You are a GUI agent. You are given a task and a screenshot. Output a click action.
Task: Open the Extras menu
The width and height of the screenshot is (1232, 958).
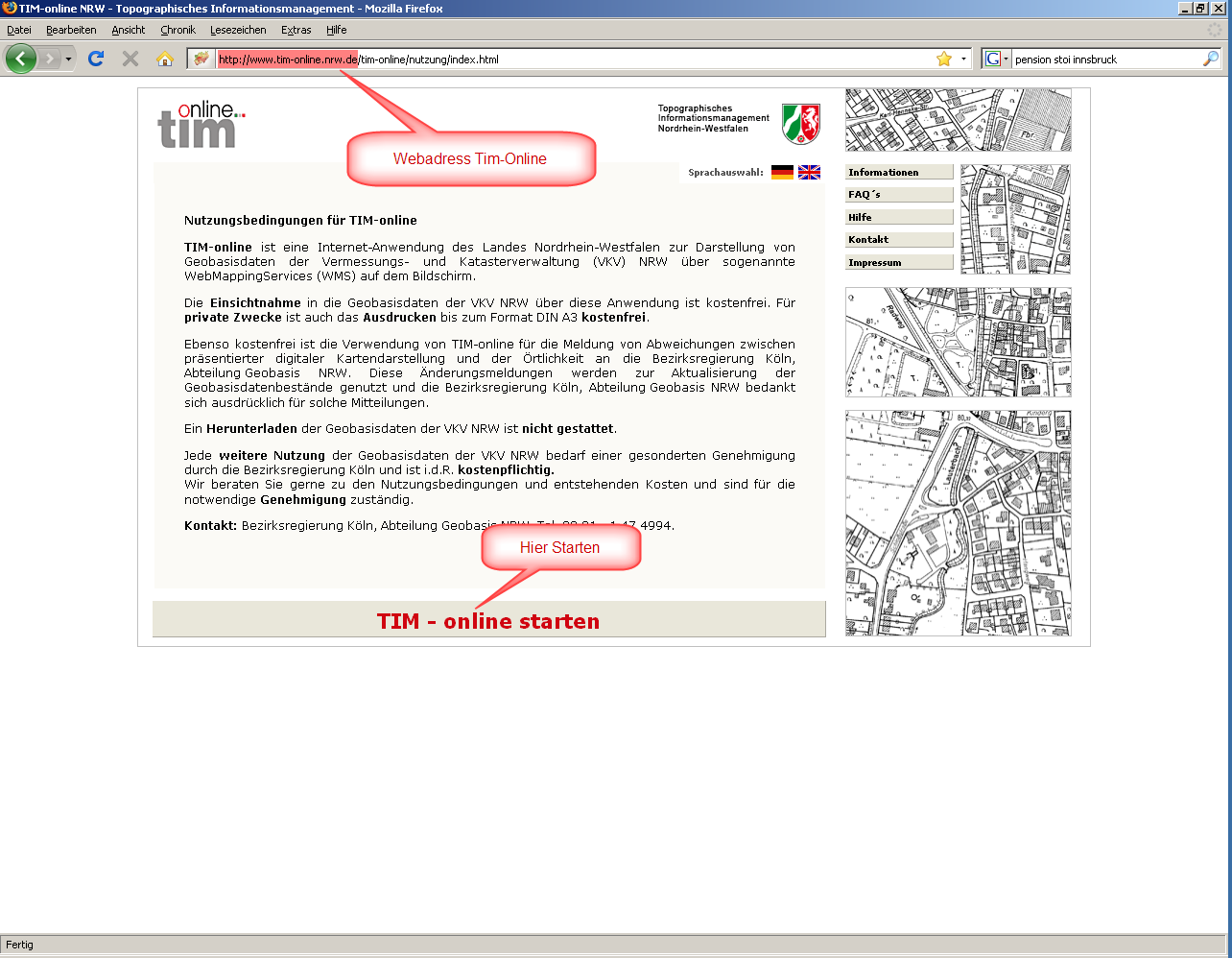tap(296, 30)
